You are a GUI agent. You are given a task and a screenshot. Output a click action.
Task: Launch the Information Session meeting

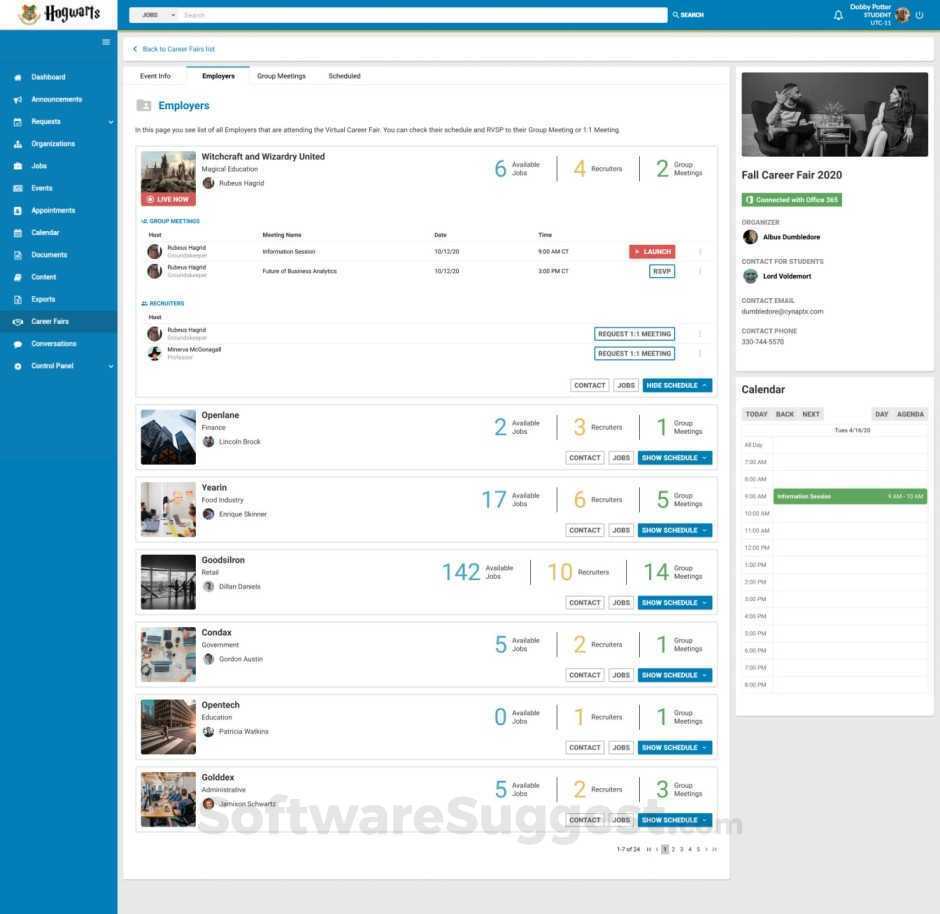click(652, 251)
